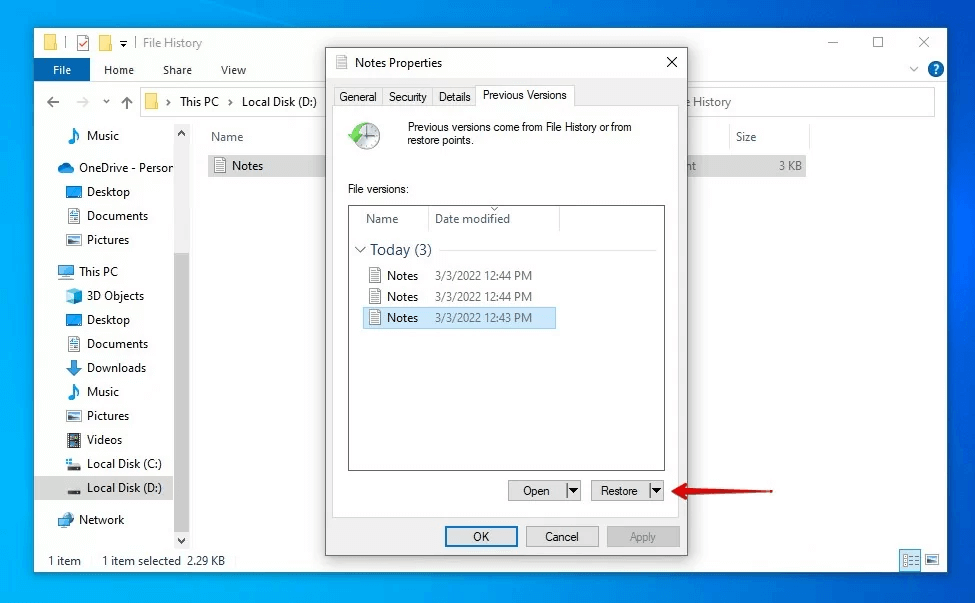Open 3D Objects folder in sidebar
975x603 pixels.
(114, 296)
